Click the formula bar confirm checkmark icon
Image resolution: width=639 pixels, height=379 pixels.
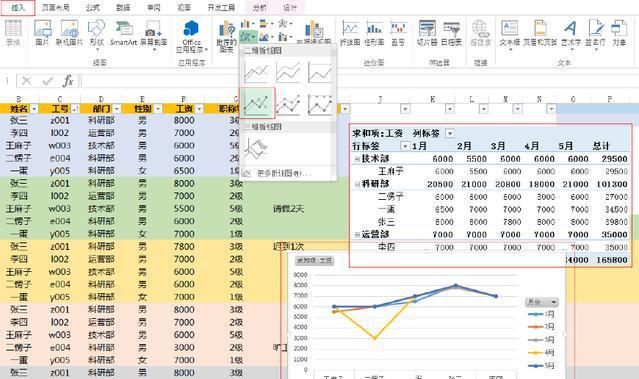pos(48,81)
